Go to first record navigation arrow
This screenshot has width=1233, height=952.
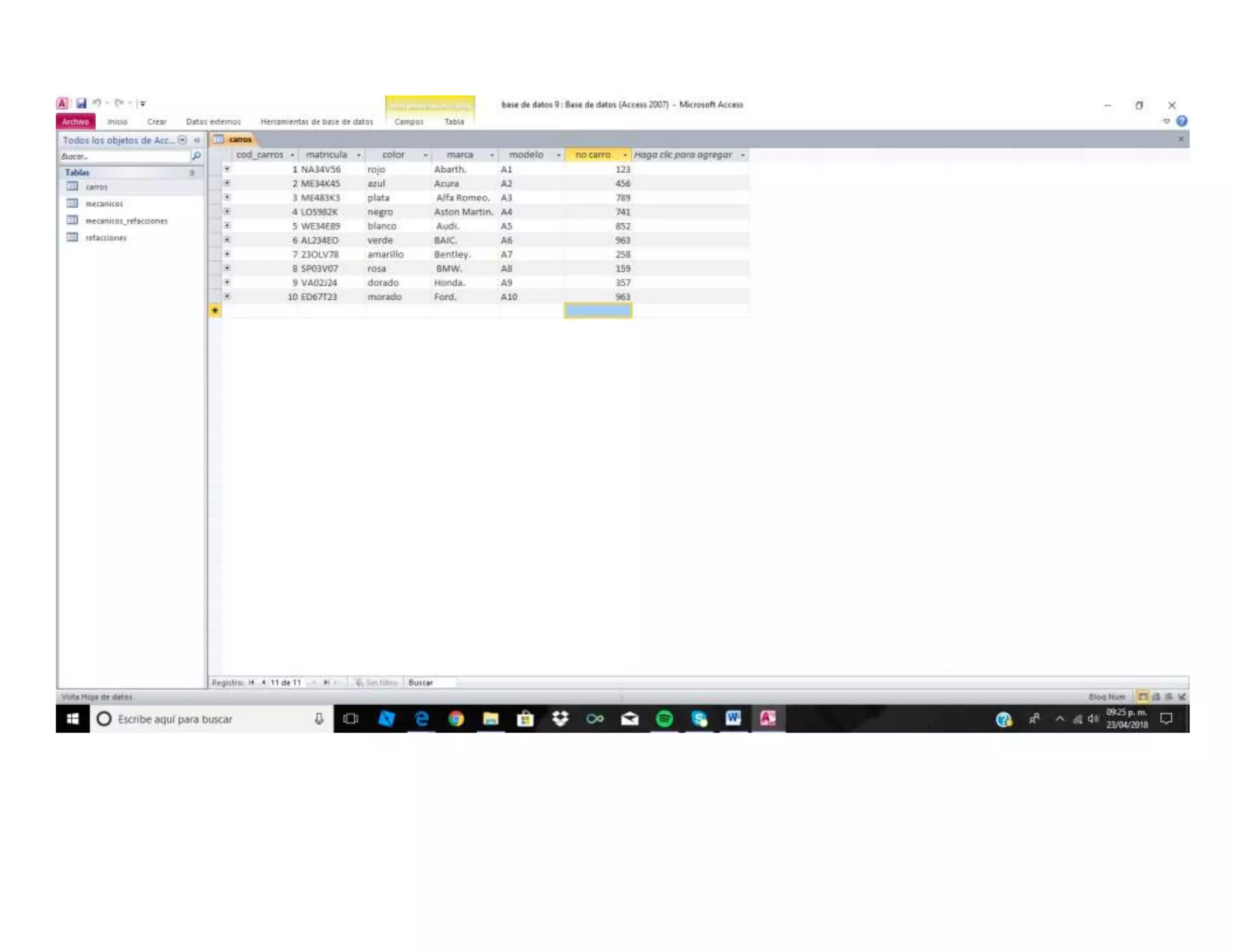(x=251, y=682)
